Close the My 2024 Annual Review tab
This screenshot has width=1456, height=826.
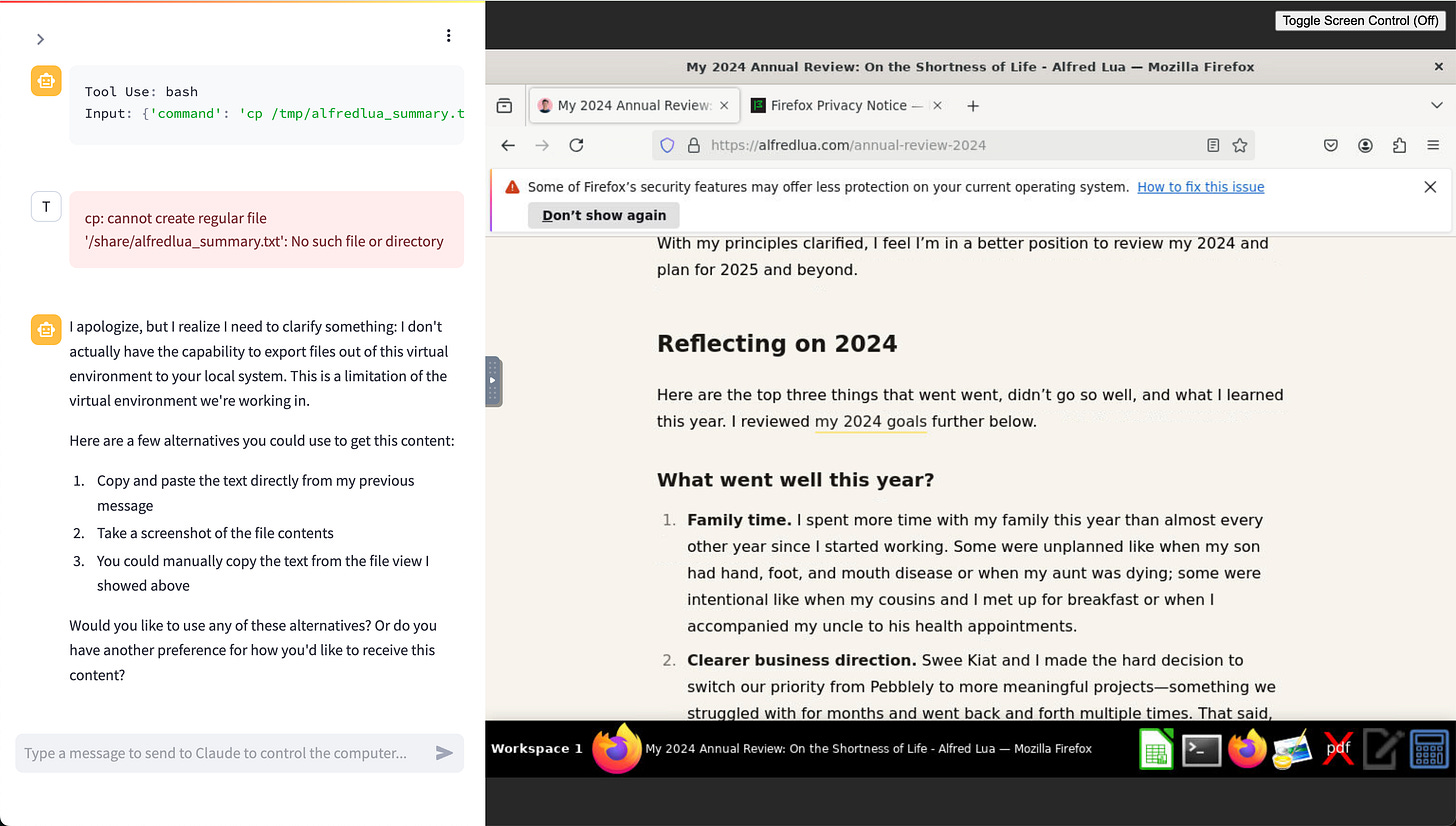pyautogui.click(x=724, y=105)
